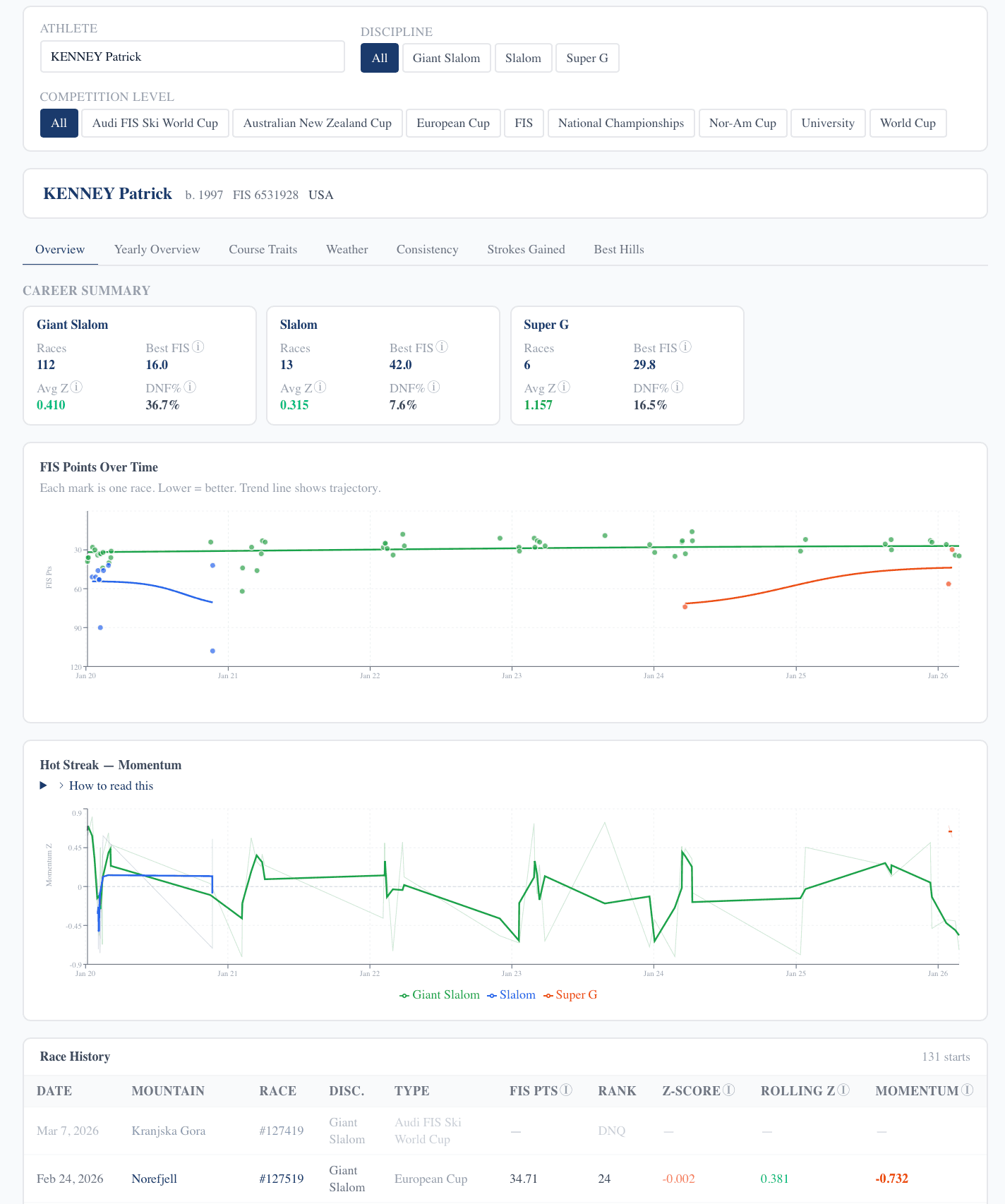Open the Norefjell mountain link
The height and width of the screenshot is (1204, 1005).
tap(154, 1179)
